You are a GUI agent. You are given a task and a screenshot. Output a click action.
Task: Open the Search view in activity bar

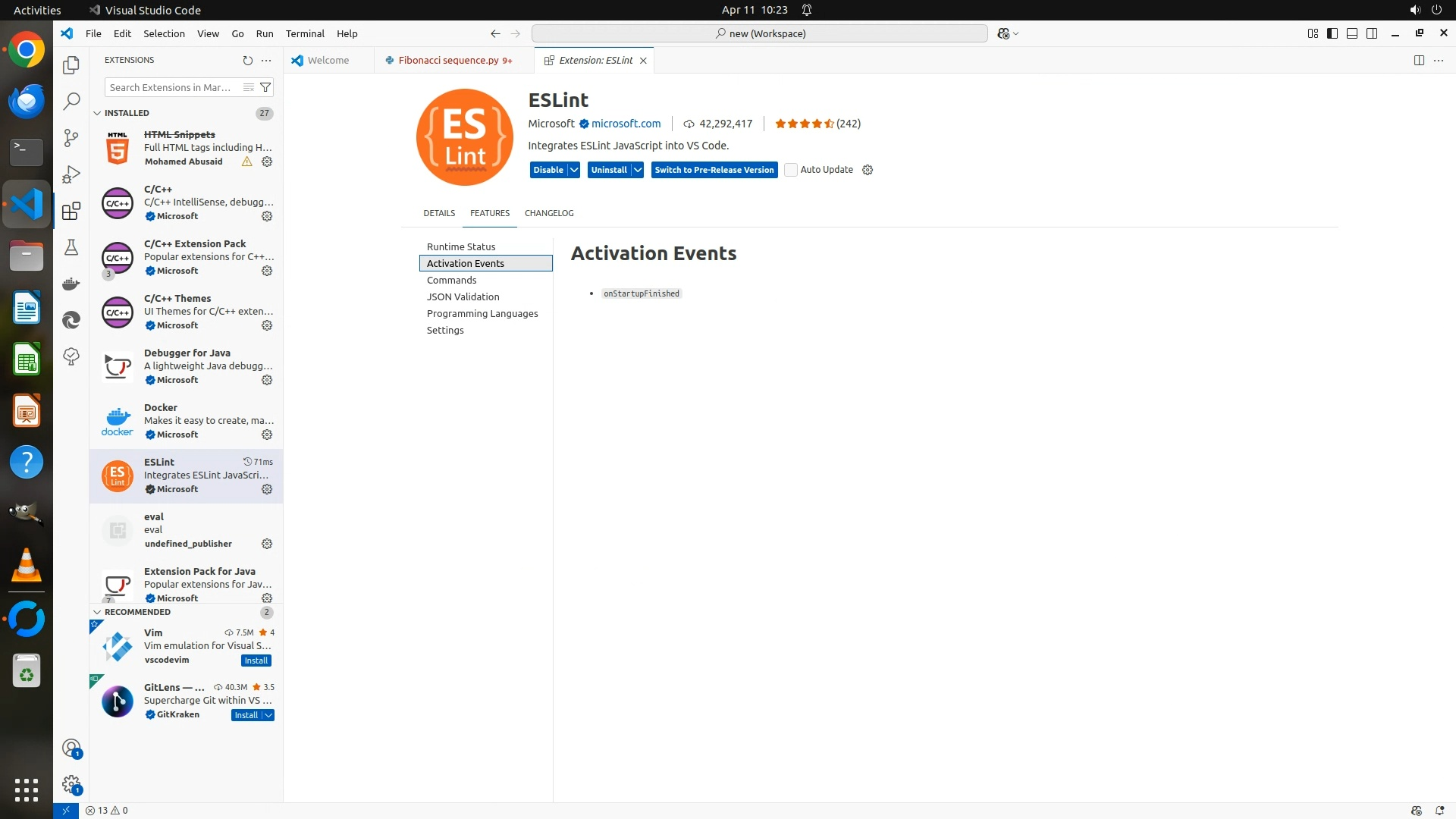[71, 101]
